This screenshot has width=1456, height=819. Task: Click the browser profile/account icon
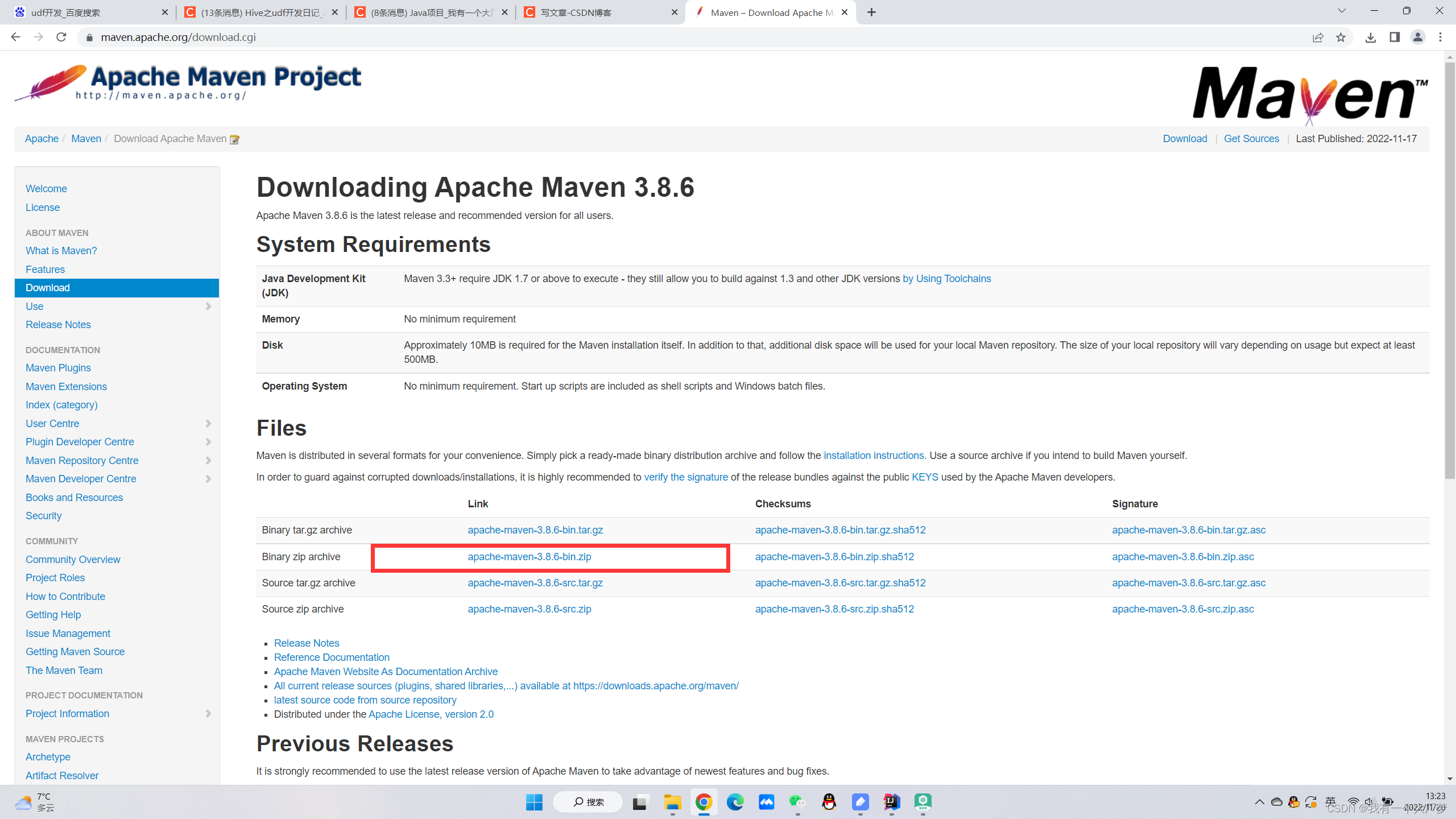(x=1417, y=37)
